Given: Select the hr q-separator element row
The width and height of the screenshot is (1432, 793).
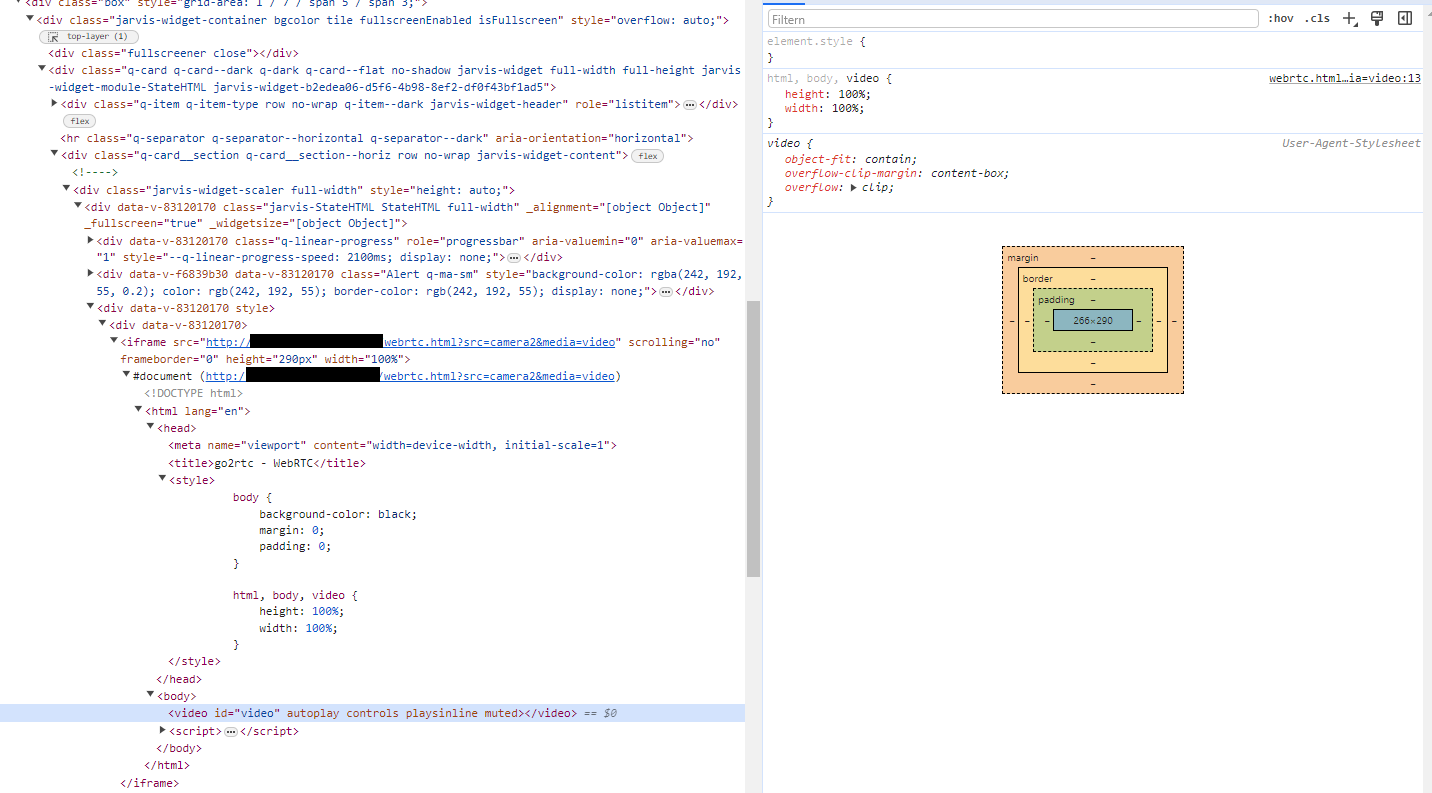Looking at the screenshot, I should coord(377,138).
